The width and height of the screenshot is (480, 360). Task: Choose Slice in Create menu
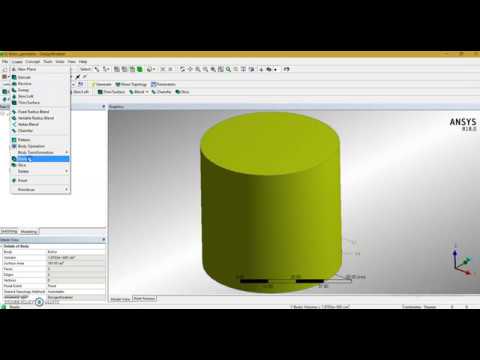click(40, 165)
